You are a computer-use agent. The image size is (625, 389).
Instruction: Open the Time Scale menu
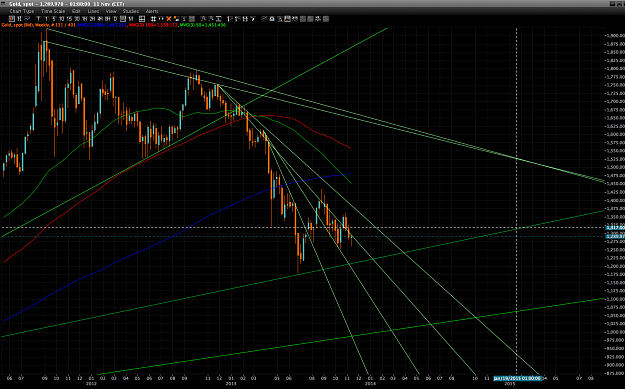pyautogui.click(x=53, y=11)
